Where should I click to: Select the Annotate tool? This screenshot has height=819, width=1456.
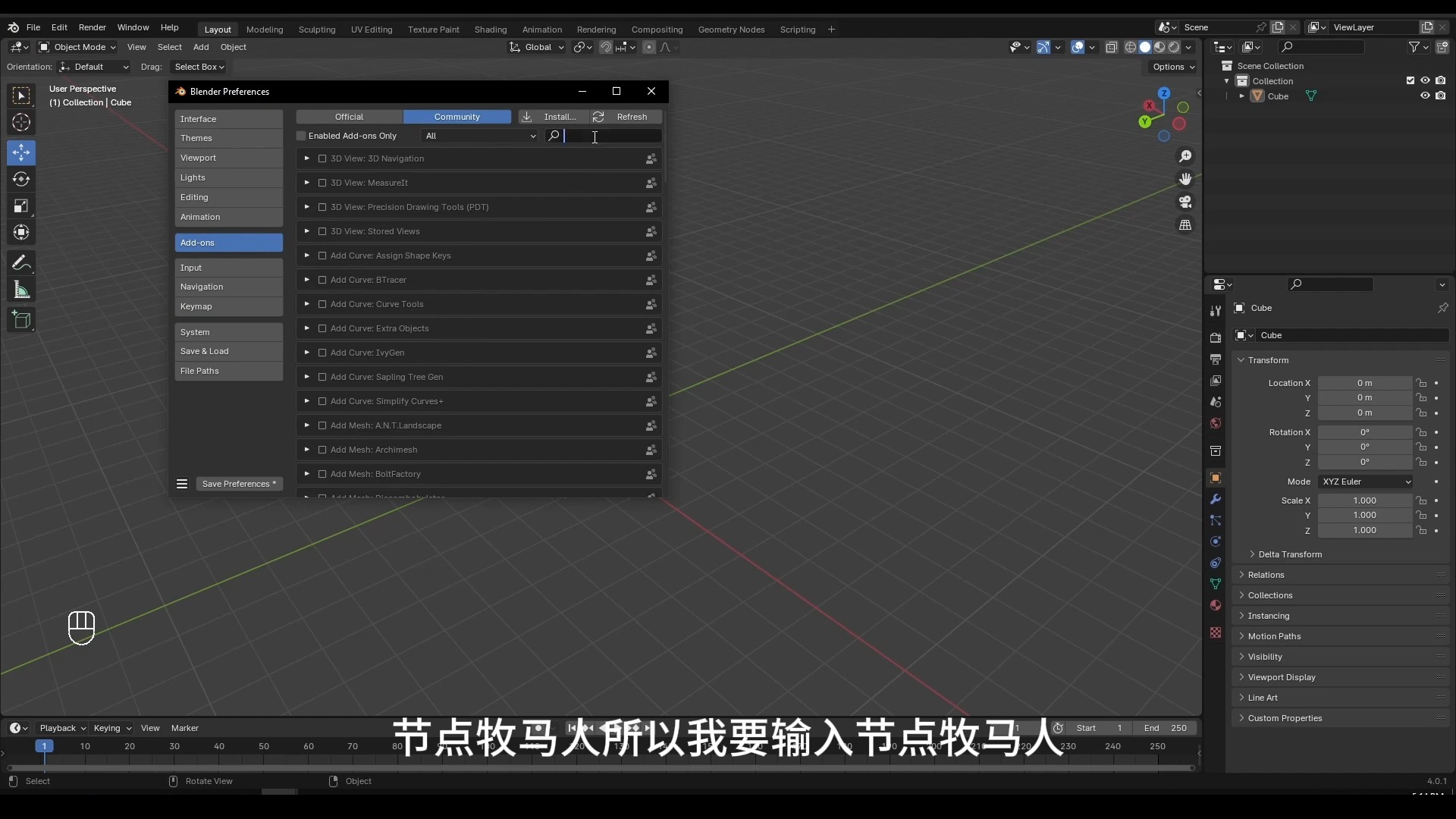[x=21, y=263]
